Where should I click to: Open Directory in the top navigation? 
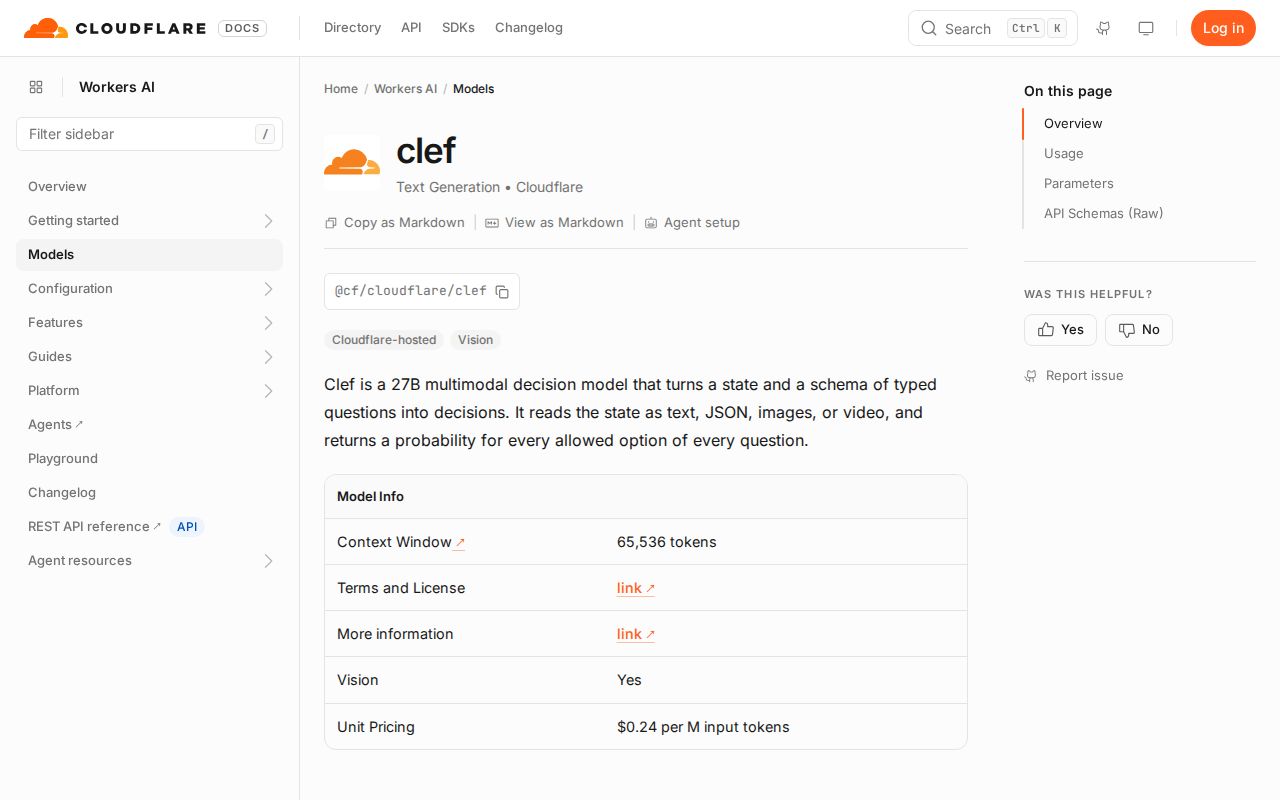[x=352, y=28]
